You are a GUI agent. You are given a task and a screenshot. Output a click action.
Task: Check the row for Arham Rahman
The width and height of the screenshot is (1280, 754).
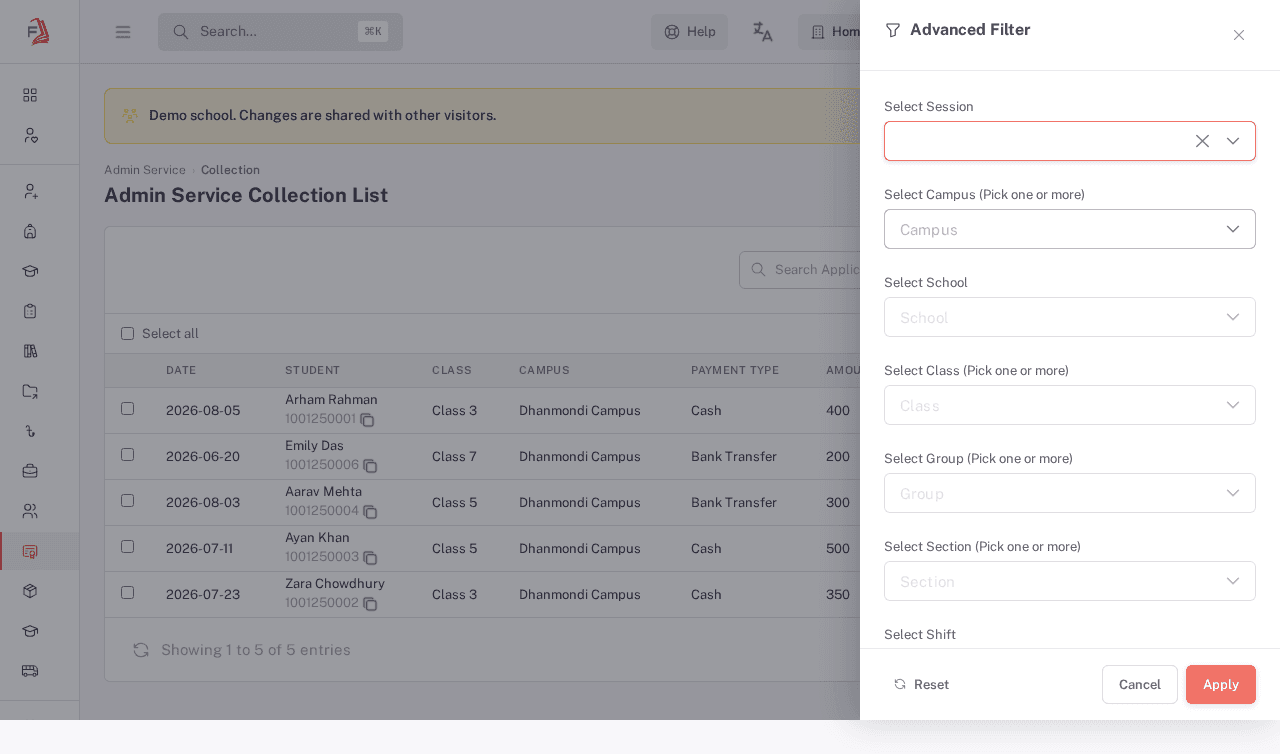(127, 409)
